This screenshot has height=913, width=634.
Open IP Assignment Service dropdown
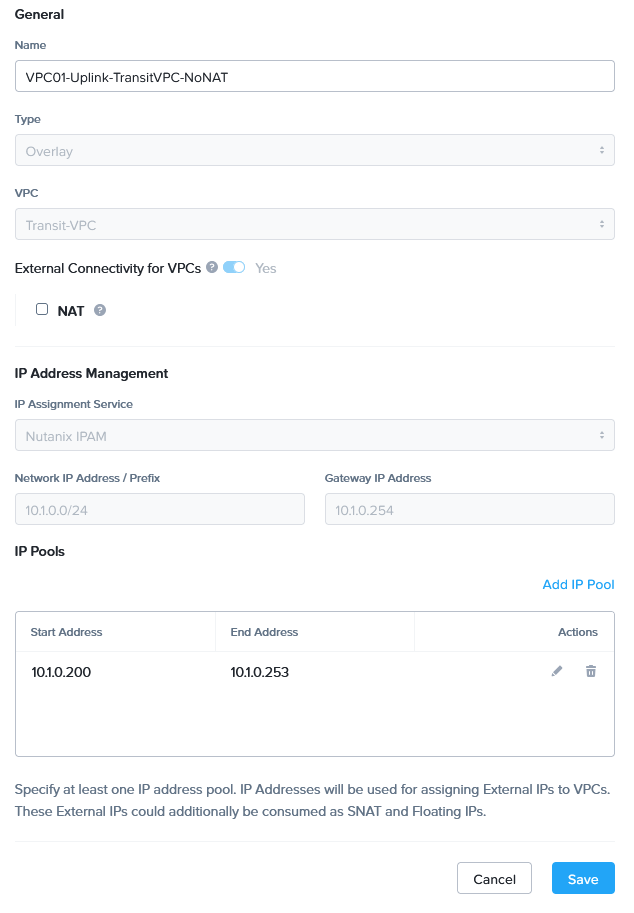pyautogui.click(x=314, y=435)
